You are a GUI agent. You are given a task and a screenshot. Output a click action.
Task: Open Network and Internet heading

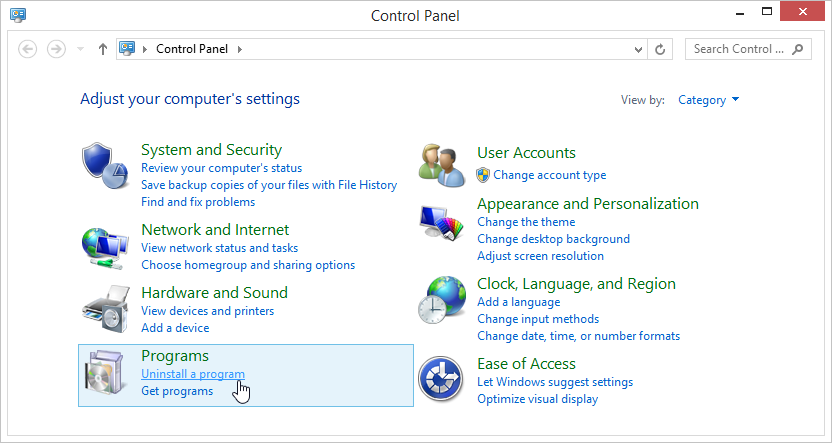click(x=215, y=230)
